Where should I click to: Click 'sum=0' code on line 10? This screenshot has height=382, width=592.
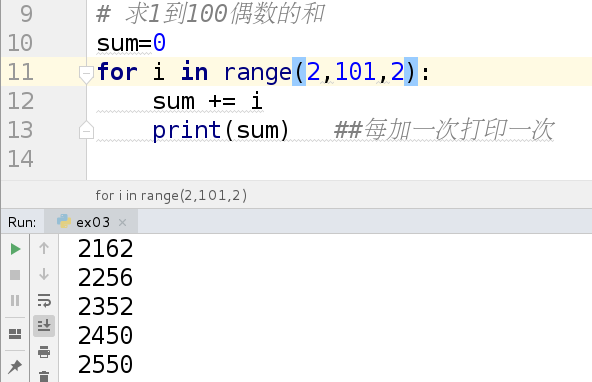pyautogui.click(x=131, y=43)
